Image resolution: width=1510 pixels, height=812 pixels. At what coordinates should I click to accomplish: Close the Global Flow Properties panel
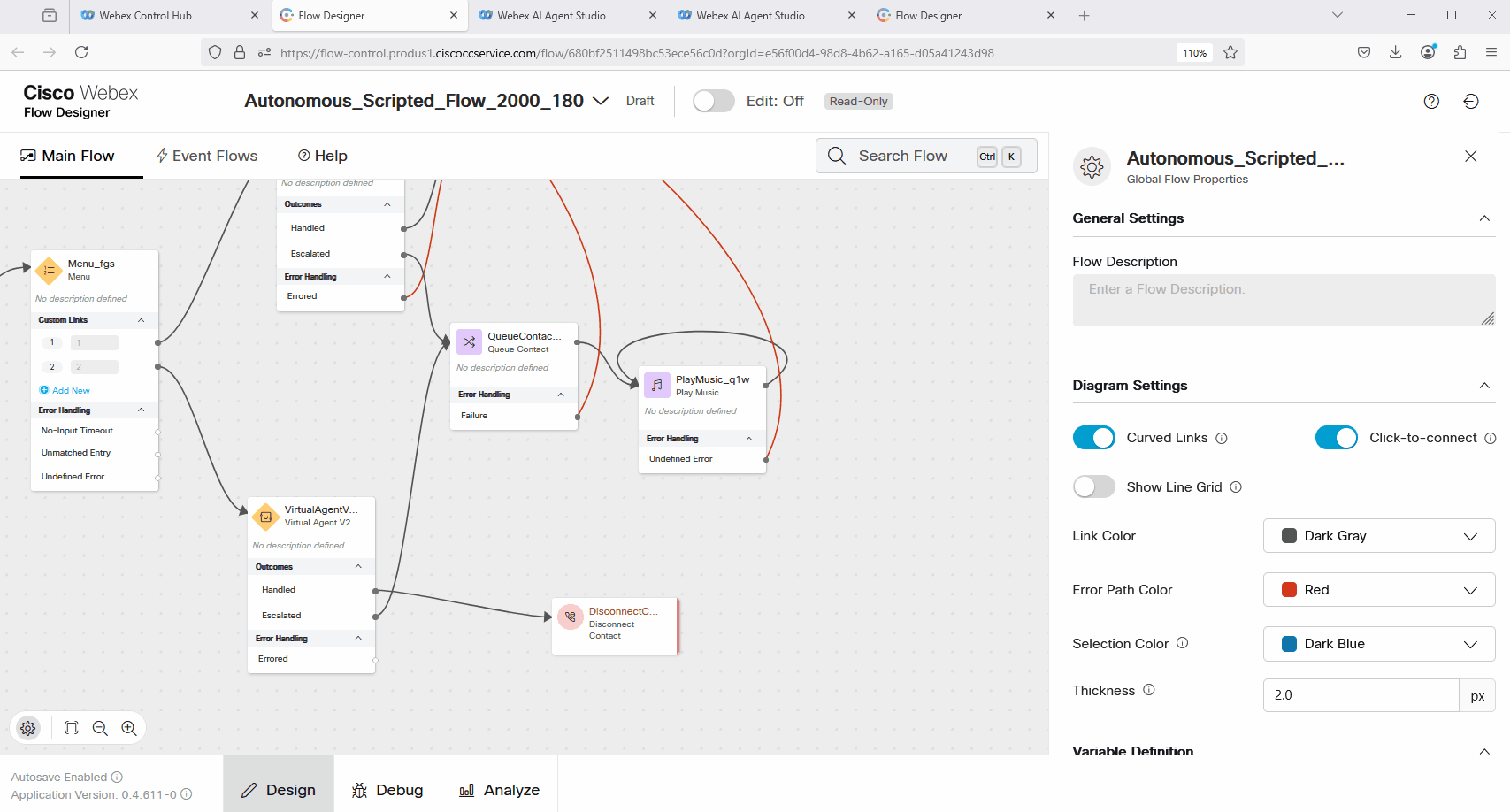(x=1471, y=157)
